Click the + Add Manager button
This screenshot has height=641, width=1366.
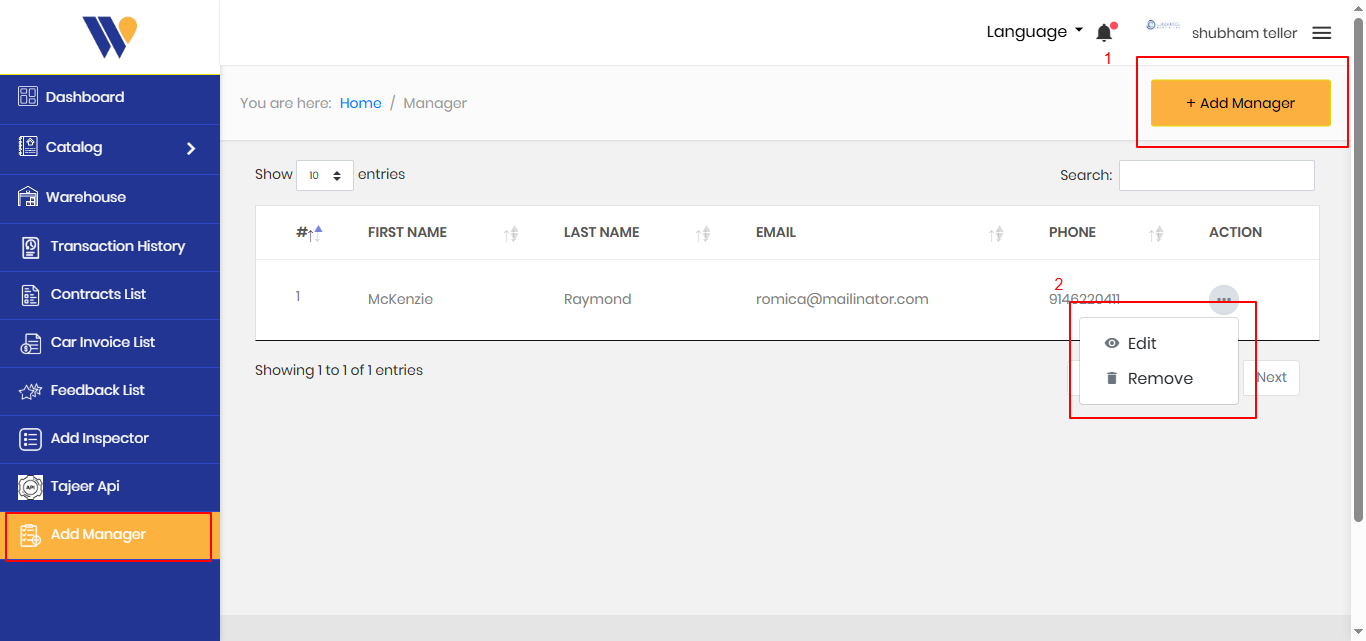1240,103
